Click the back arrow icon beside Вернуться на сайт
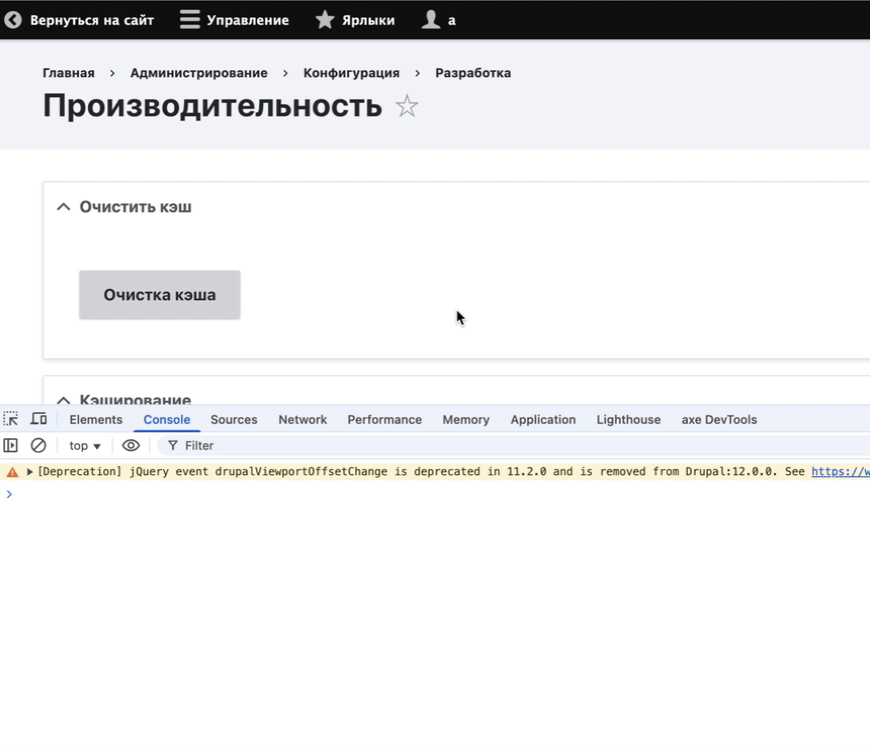This screenshot has height=750, width=870. [x=13, y=20]
